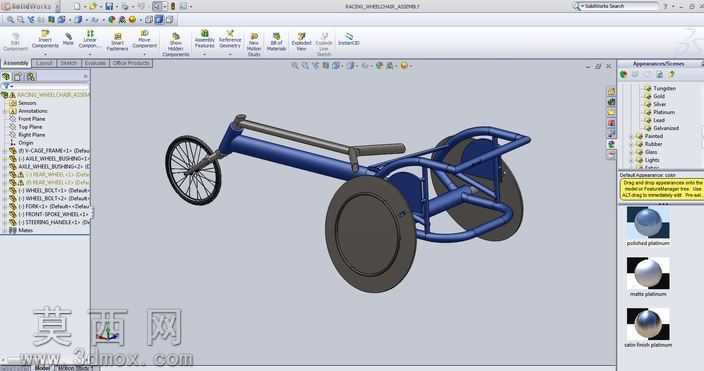Click the Rebuild traffic light icon

pos(173,6)
